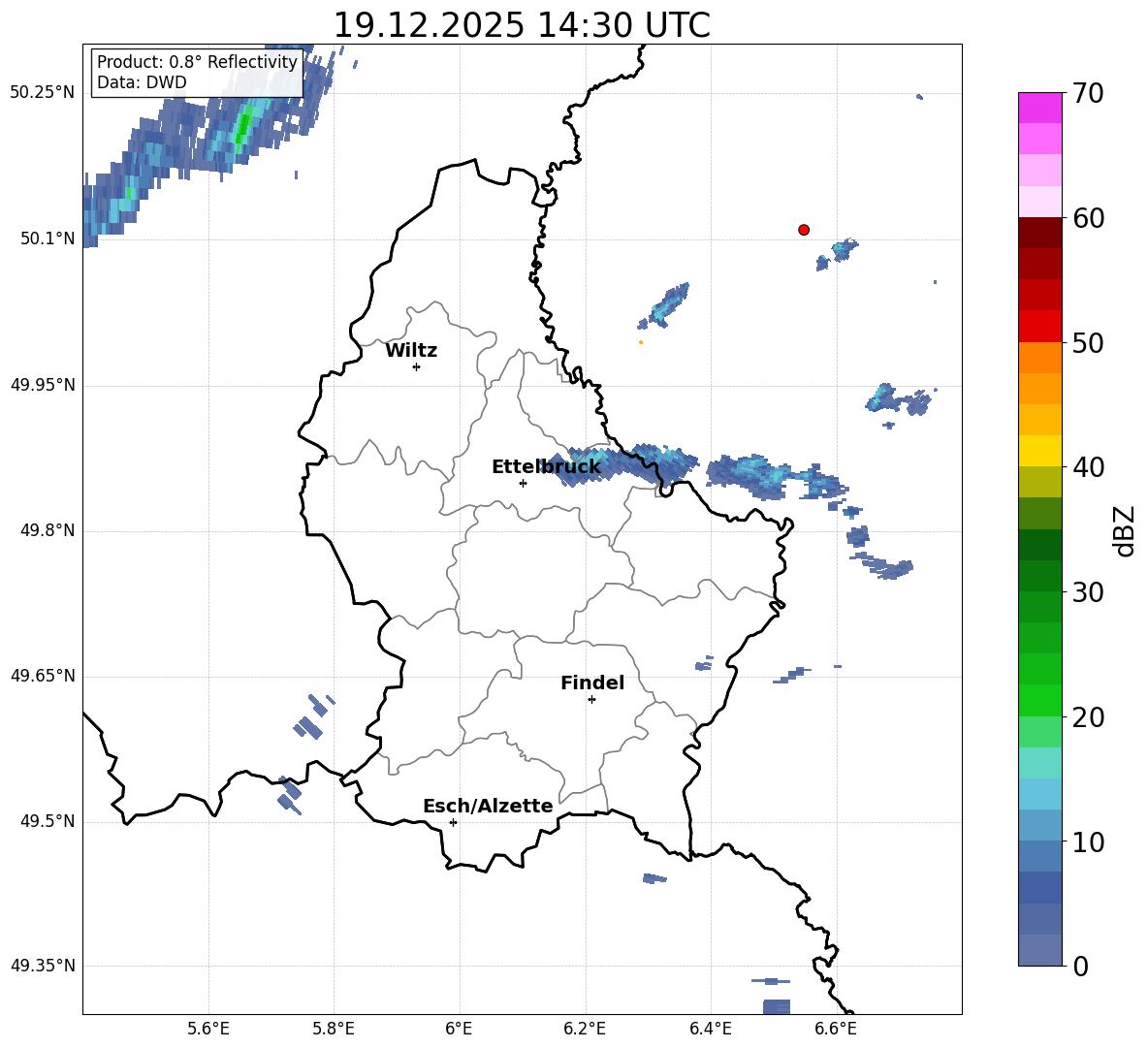Click the 'Findel' city label

click(x=592, y=683)
